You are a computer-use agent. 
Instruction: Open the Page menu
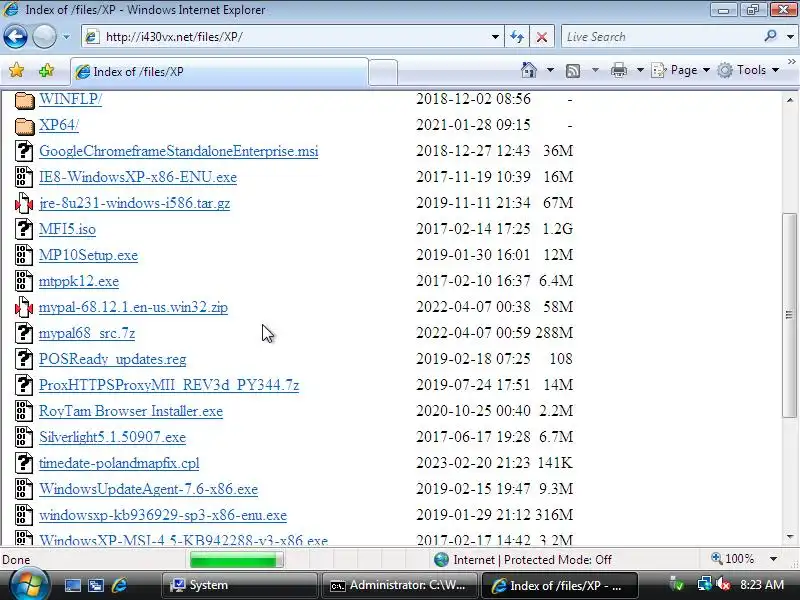[x=681, y=70]
